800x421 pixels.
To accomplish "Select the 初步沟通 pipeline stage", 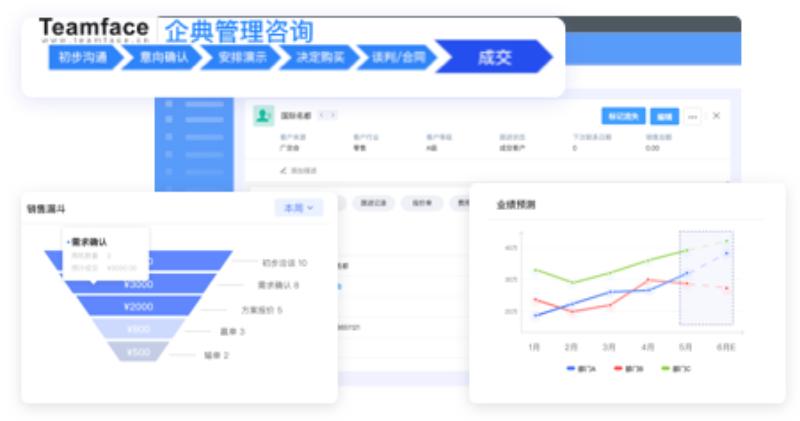I will [x=83, y=57].
